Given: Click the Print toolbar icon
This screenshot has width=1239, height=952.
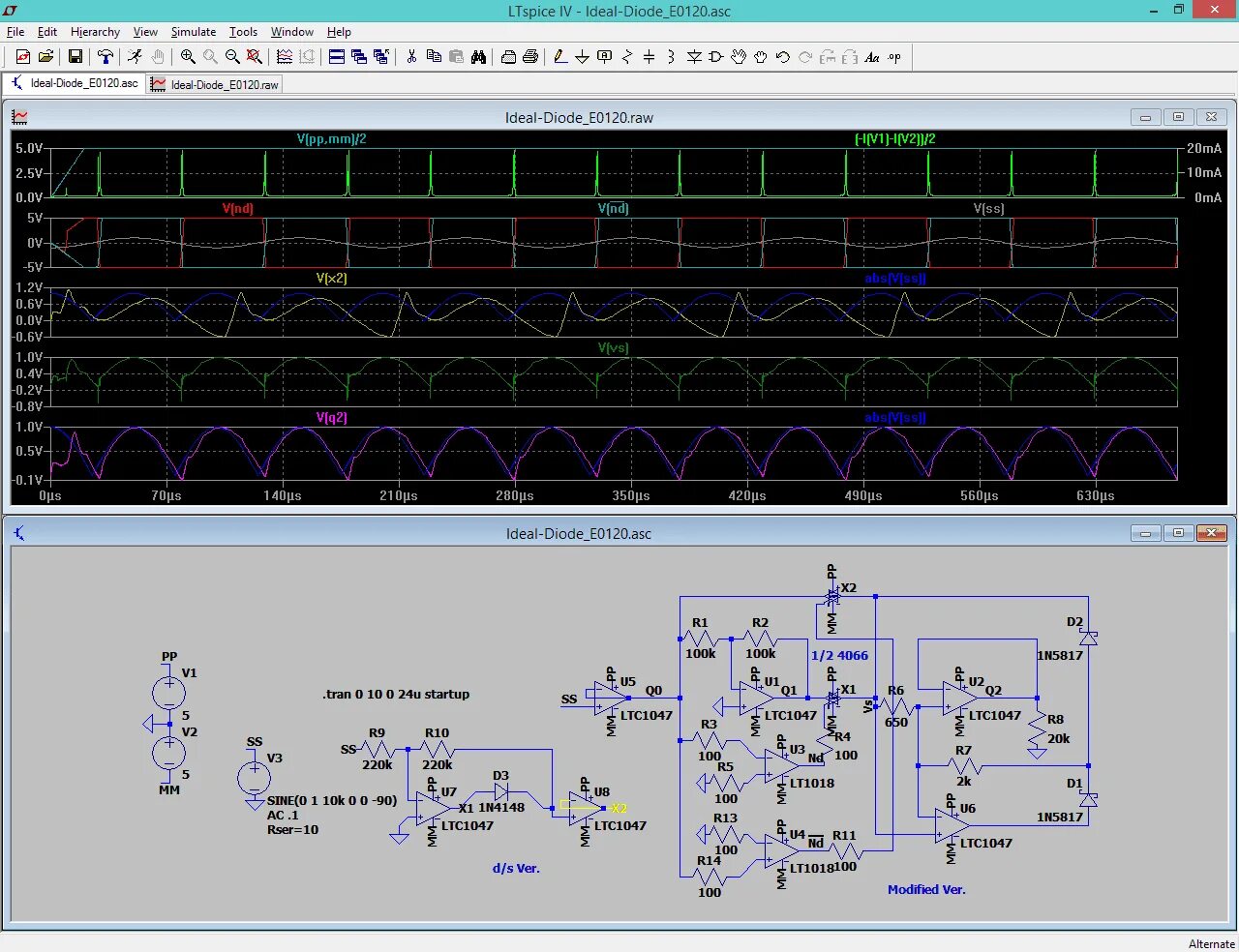Looking at the screenshot, I should (530, 57).
